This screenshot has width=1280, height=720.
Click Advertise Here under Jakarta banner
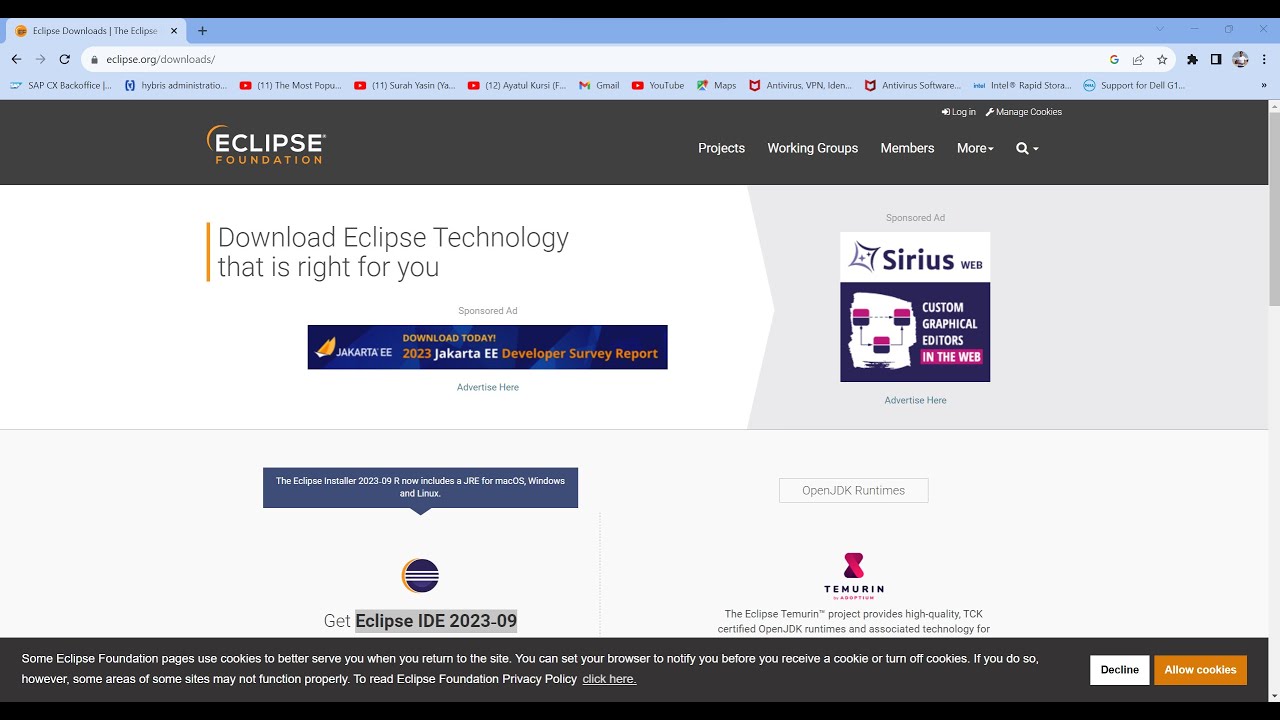pyautogui.click(x=488, y=387)
